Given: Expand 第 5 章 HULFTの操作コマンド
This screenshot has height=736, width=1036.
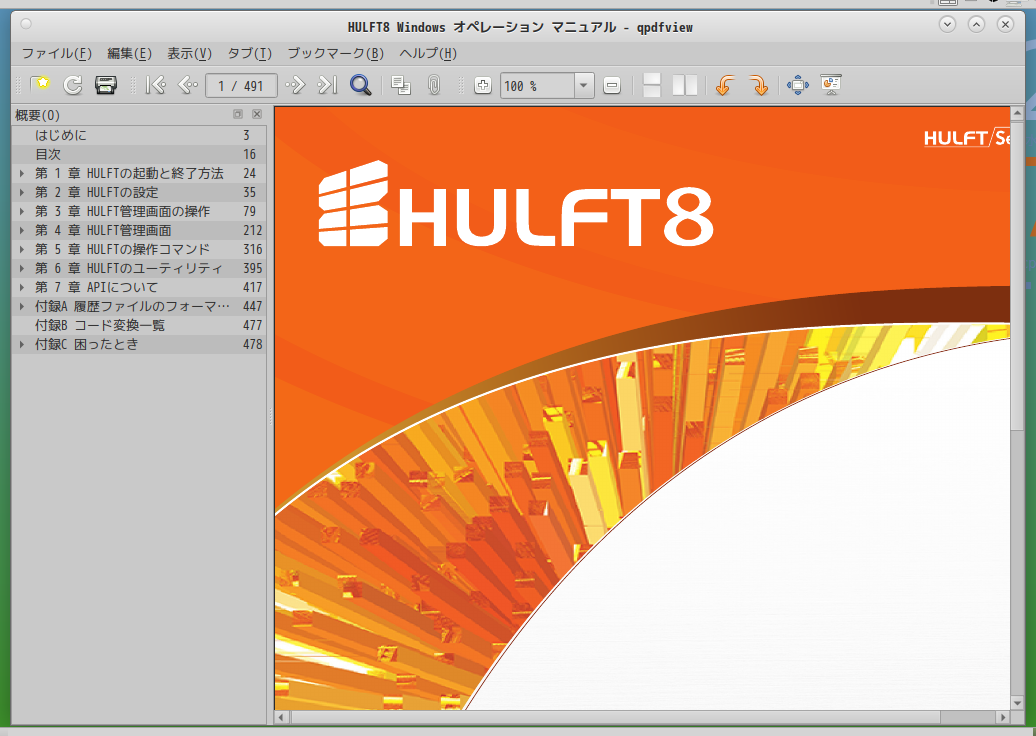Looking at the screenshot, I should click(22, 249).
